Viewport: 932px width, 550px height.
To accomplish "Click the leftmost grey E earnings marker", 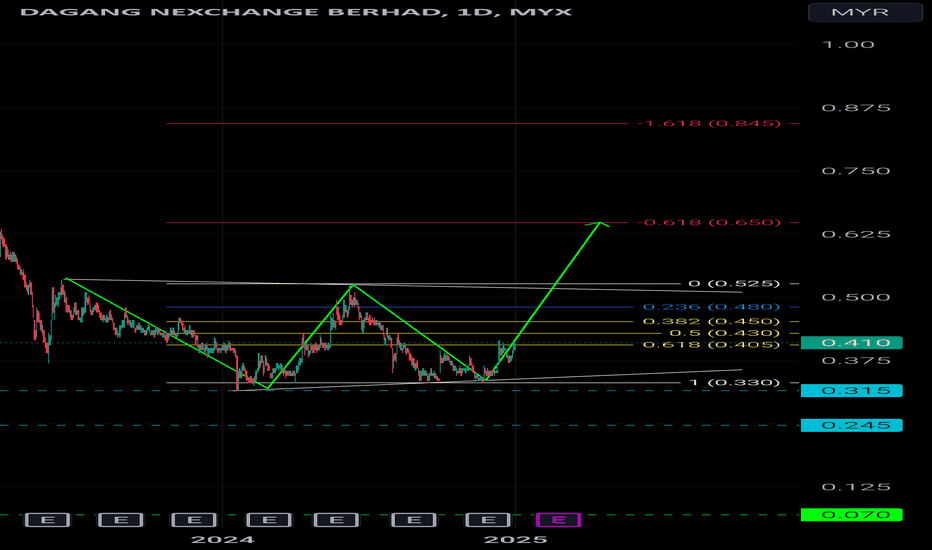I will click(48, 520).
